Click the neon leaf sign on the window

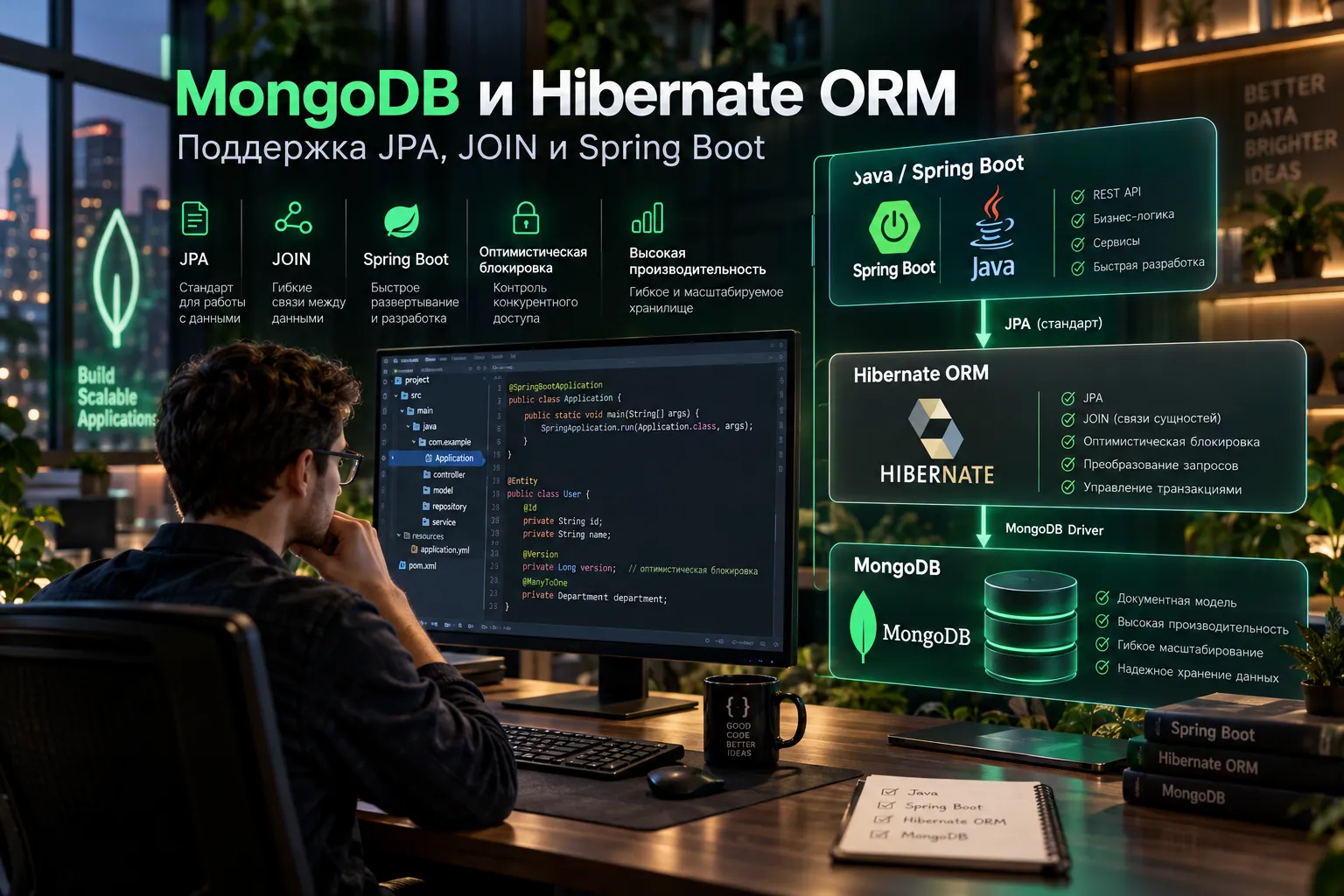(115, 277)
